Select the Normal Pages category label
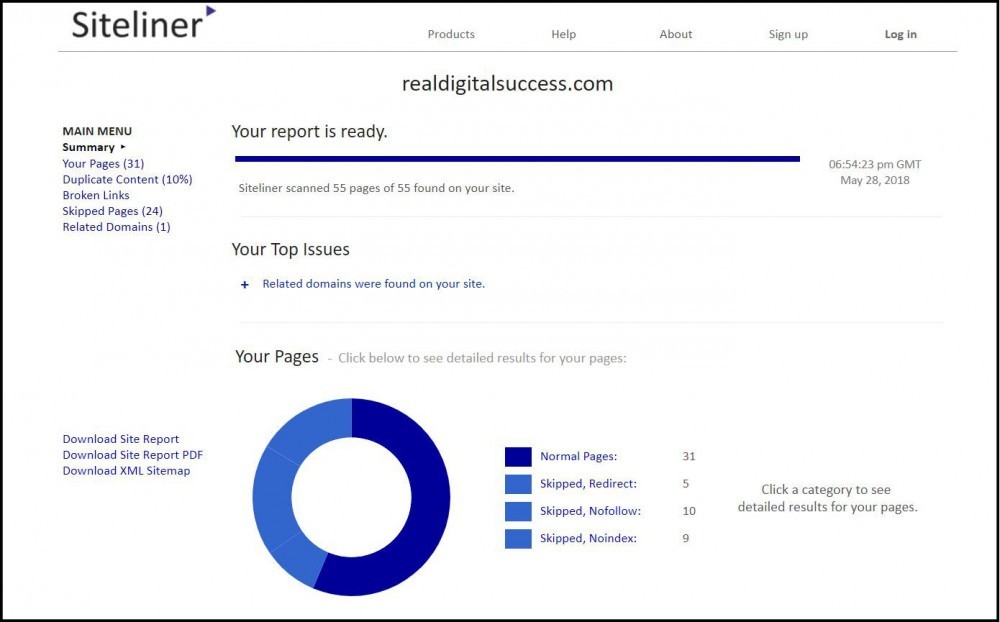This screenshot has width=1000, height=622. pyautogui.click(x=578, y=457)
